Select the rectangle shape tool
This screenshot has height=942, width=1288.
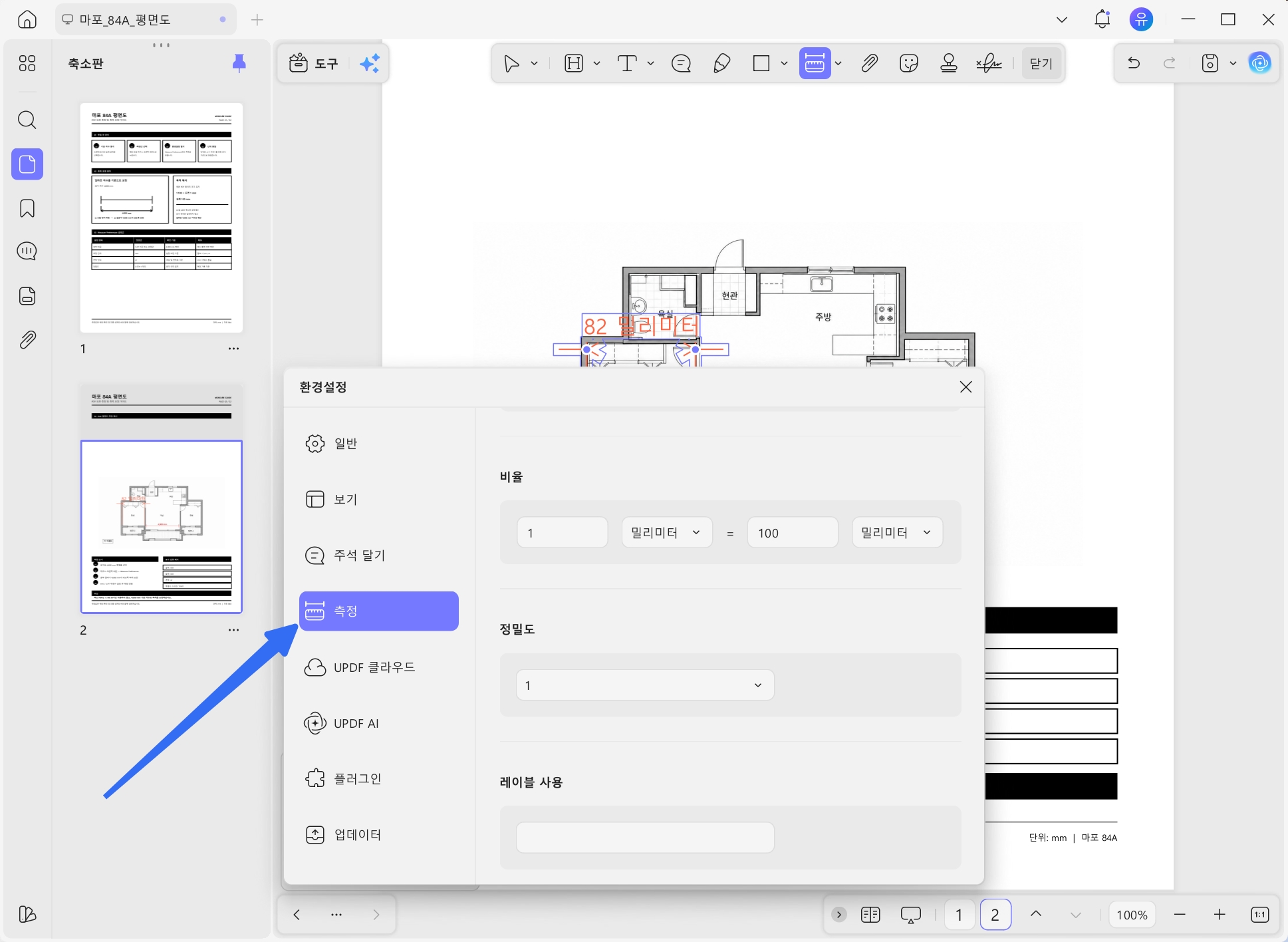[761, 63]
